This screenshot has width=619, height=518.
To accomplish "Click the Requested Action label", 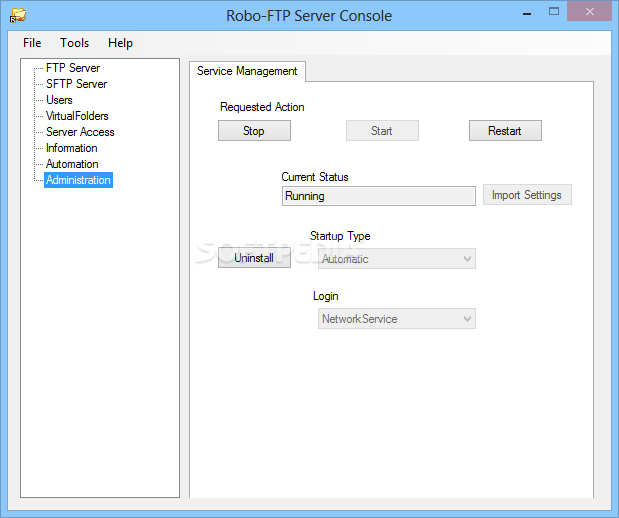I will click(x=262, y=107).
